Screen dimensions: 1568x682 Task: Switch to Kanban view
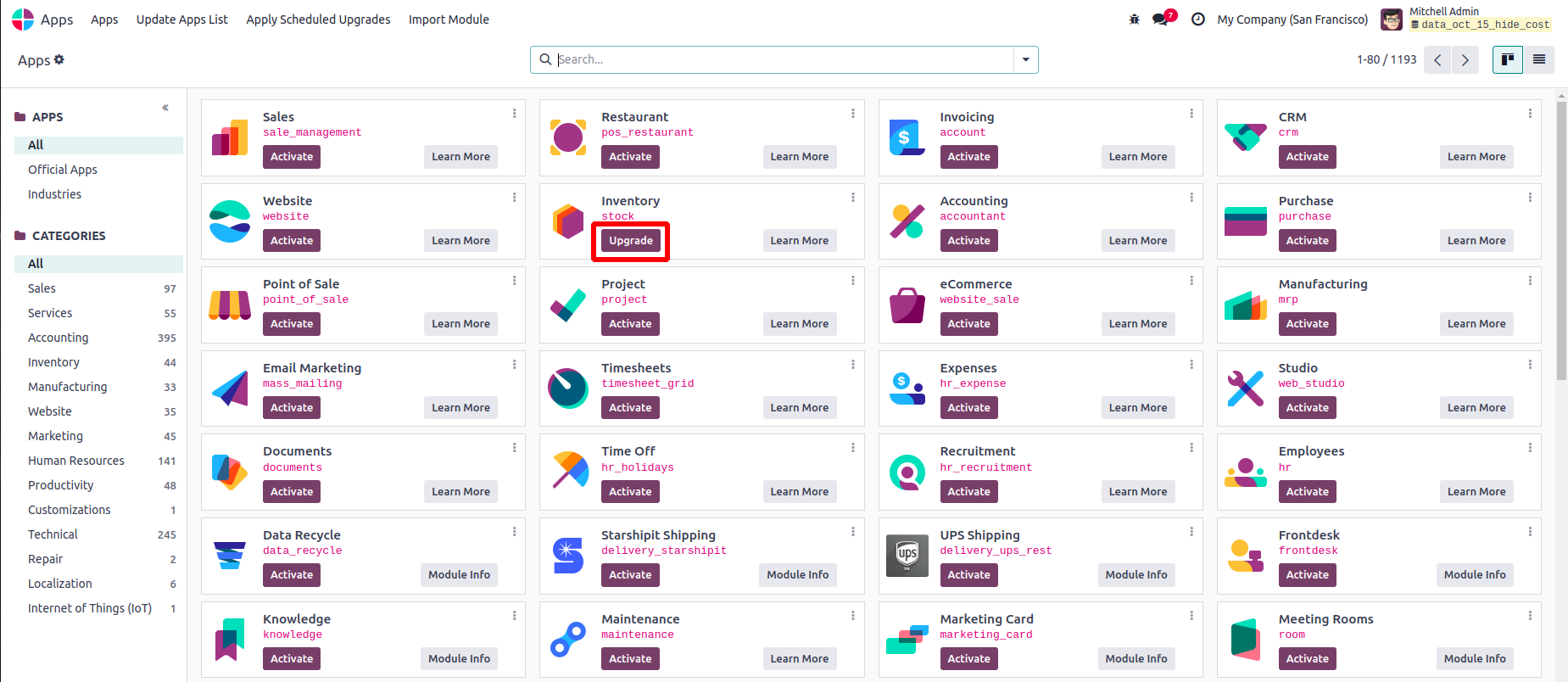(x=1507, y=59)
